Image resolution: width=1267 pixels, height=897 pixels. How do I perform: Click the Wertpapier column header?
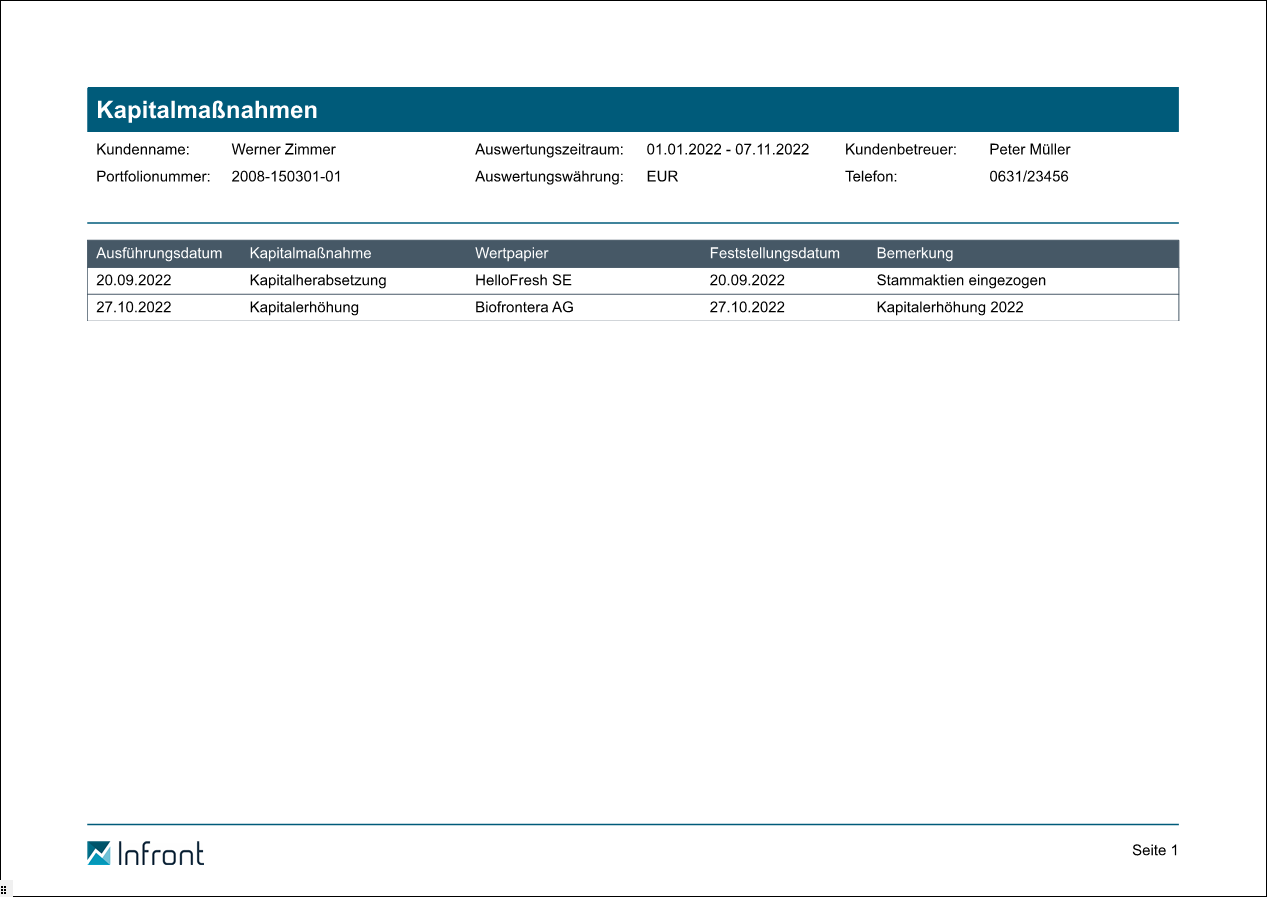pyautogui.click(x=511, y=253)
